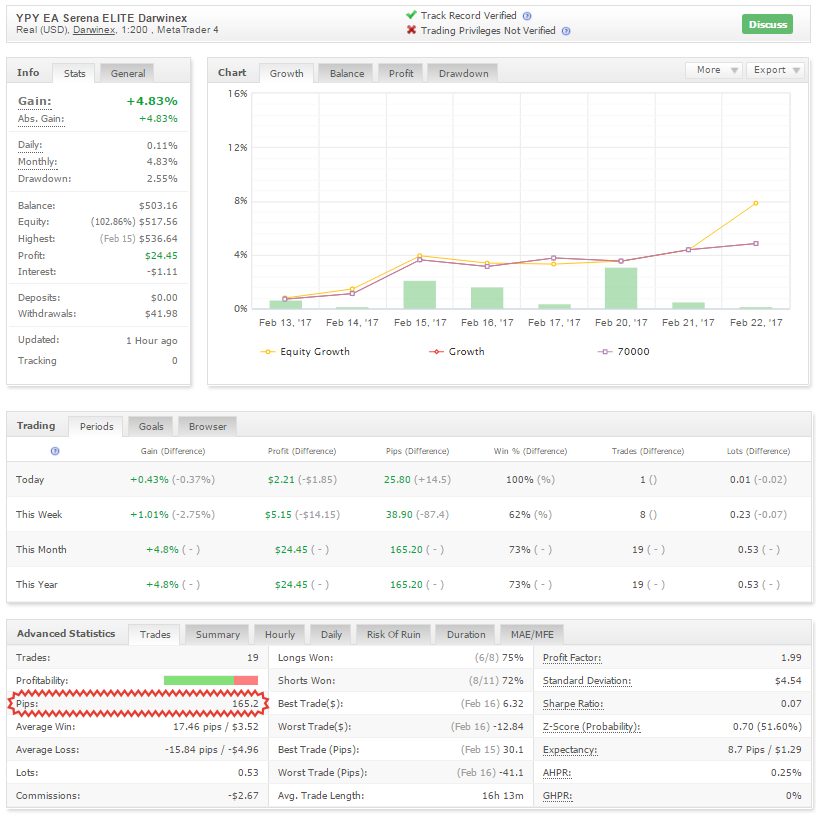816x819 pixels.
Task: Switch to the Stats tab in Info
Action: [x=74, y=74]
